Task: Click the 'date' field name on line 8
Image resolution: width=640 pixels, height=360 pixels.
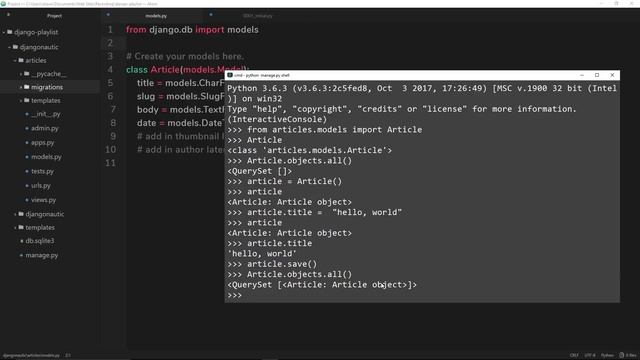Action: [147, 123]
